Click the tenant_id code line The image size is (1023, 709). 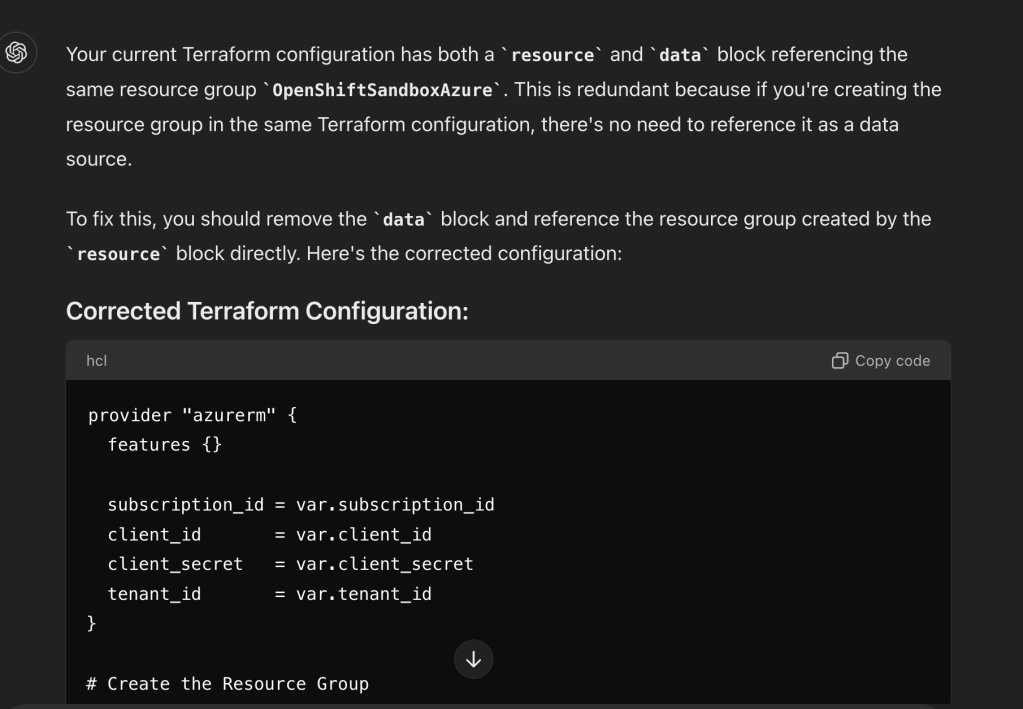coord(269,594)
